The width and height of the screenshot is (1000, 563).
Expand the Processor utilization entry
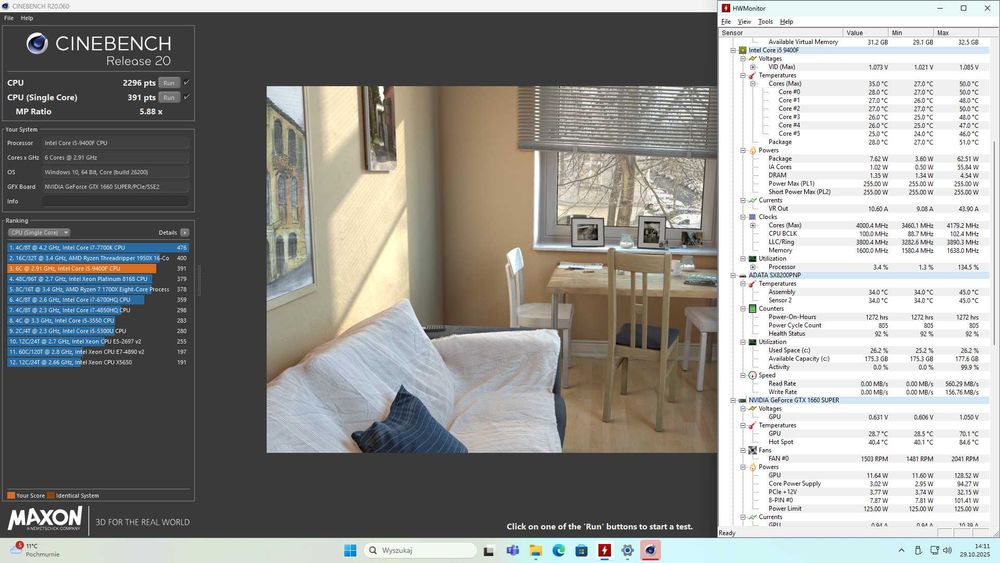753,267
